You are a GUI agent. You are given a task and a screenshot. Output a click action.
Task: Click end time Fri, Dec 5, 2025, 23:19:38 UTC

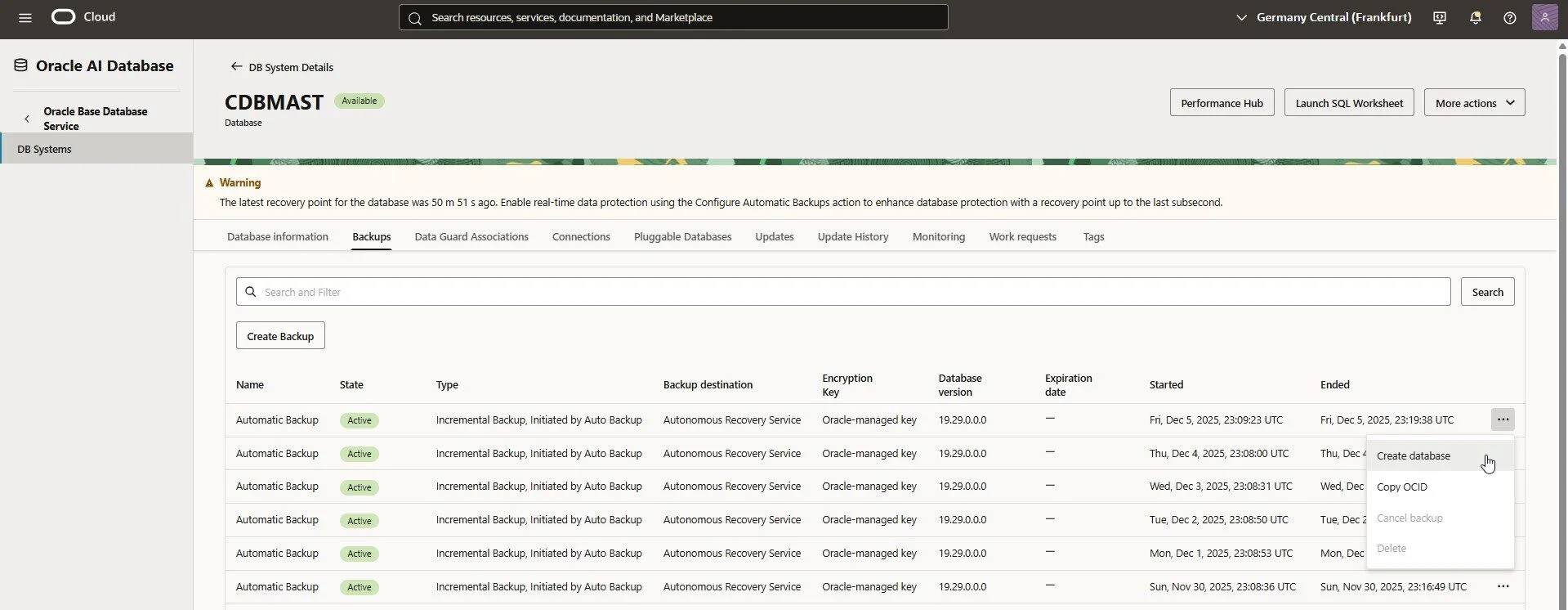1387,419
